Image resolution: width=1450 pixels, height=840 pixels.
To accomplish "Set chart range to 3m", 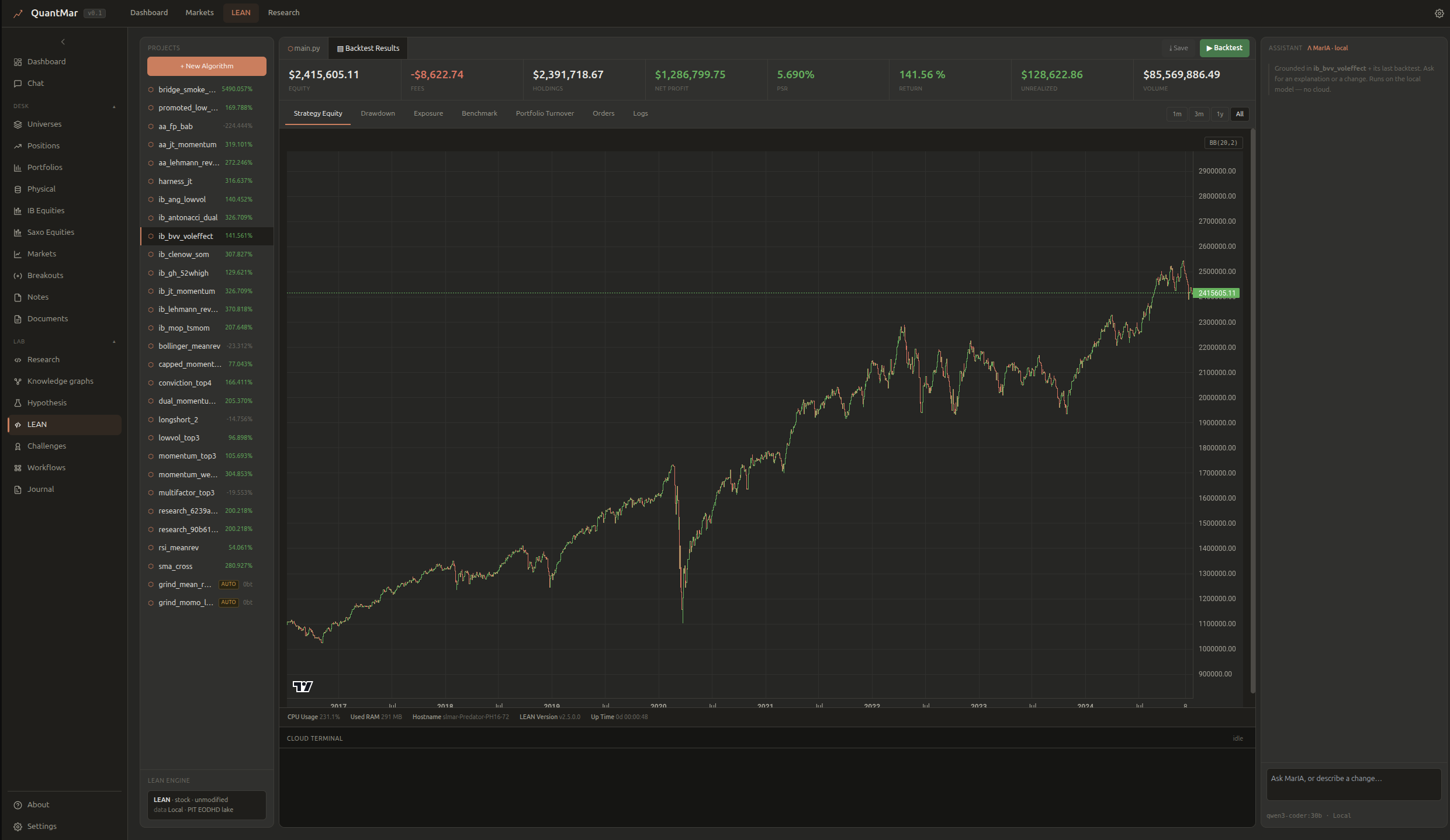I will (x=1199, y=114).
